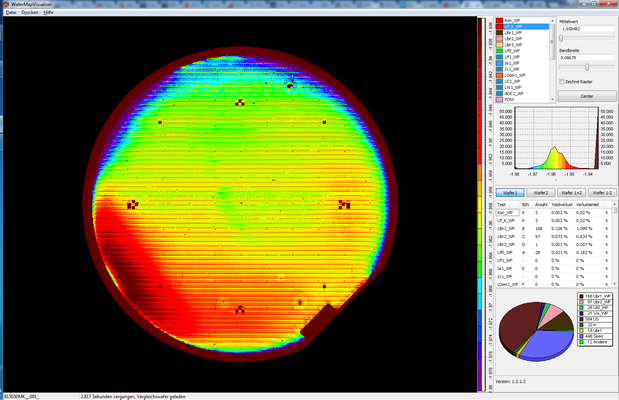Click the WaferMapVisualizer title bar icon

[x=5, y=3]
